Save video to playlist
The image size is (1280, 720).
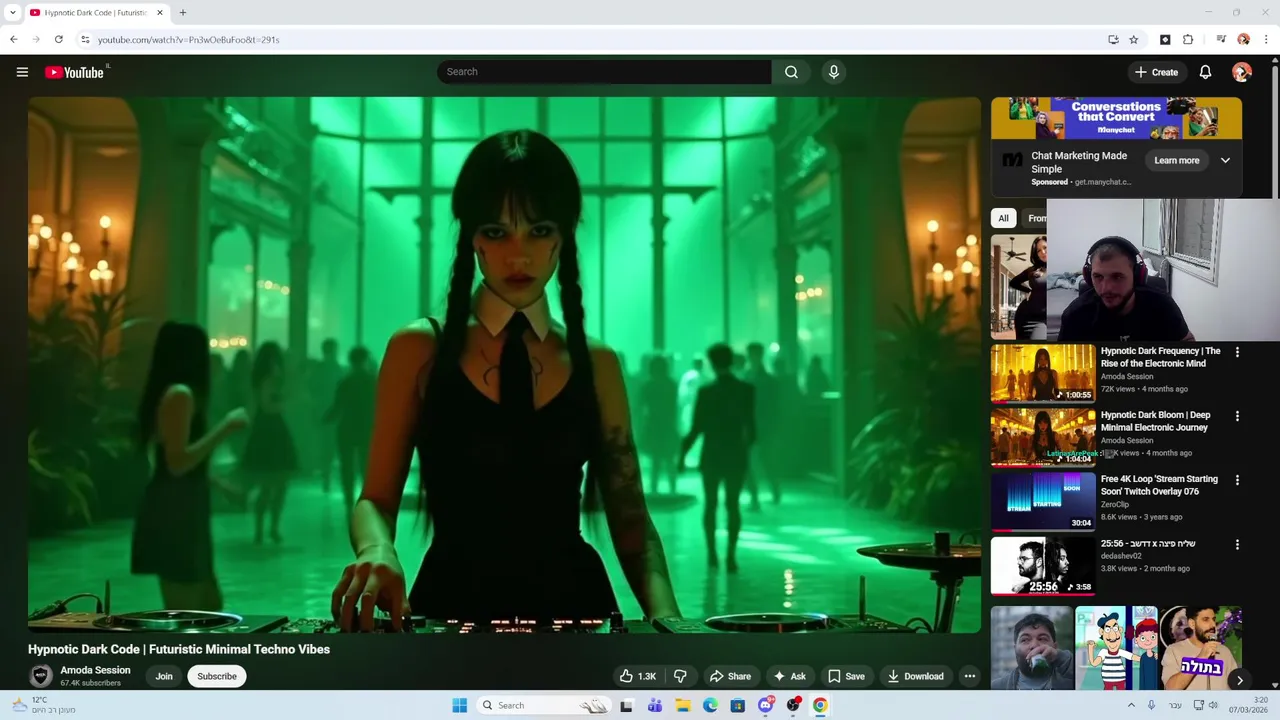[x=846, y=676]
